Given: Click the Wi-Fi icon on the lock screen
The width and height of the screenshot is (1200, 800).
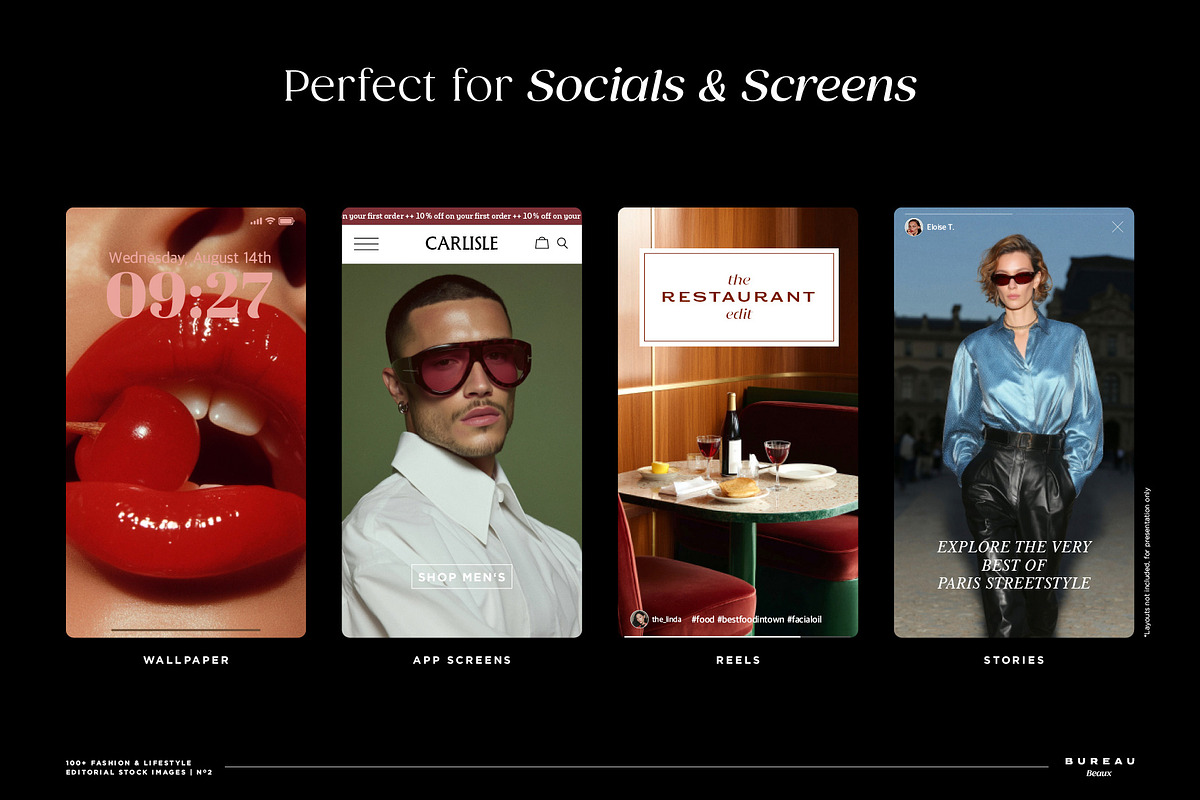Looking at the screenshot, I should point(270,220).
